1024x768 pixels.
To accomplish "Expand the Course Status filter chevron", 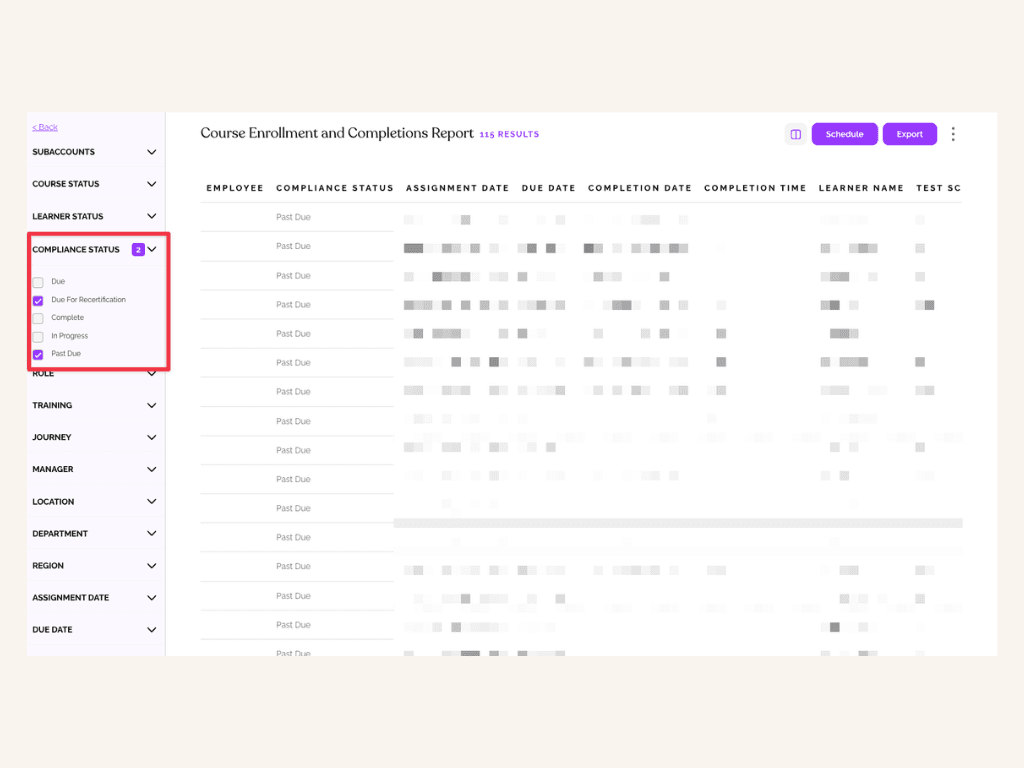I will 152,184.
